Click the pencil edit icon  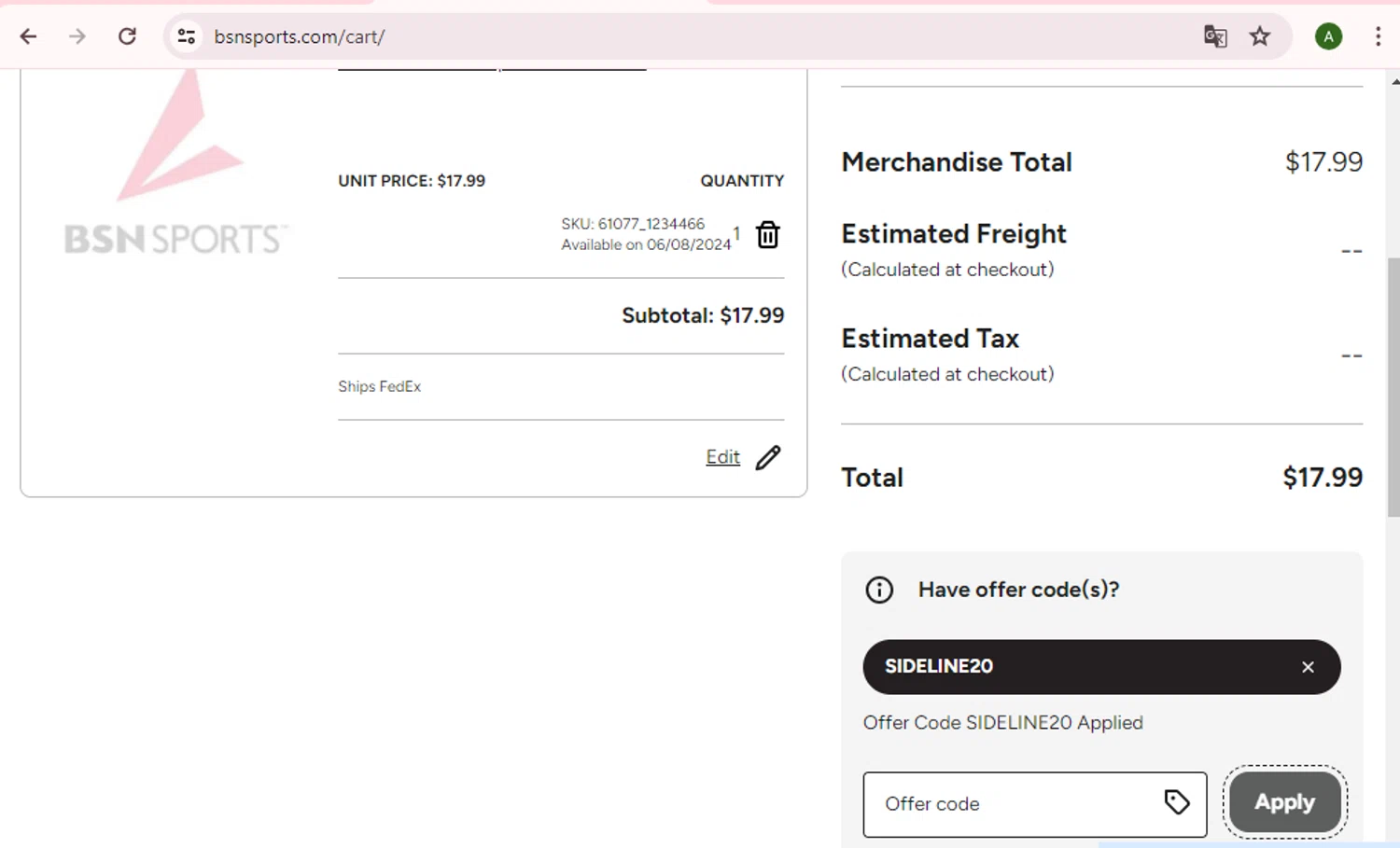click(x=768, y=457)
